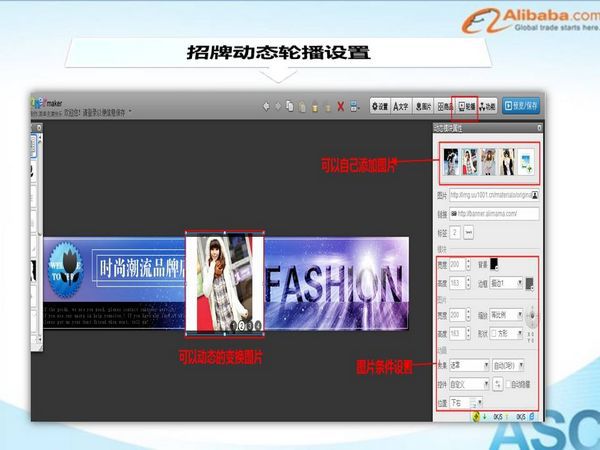Click the bring-forward layer icon
The image size is (600, 450).
(315, 108)
